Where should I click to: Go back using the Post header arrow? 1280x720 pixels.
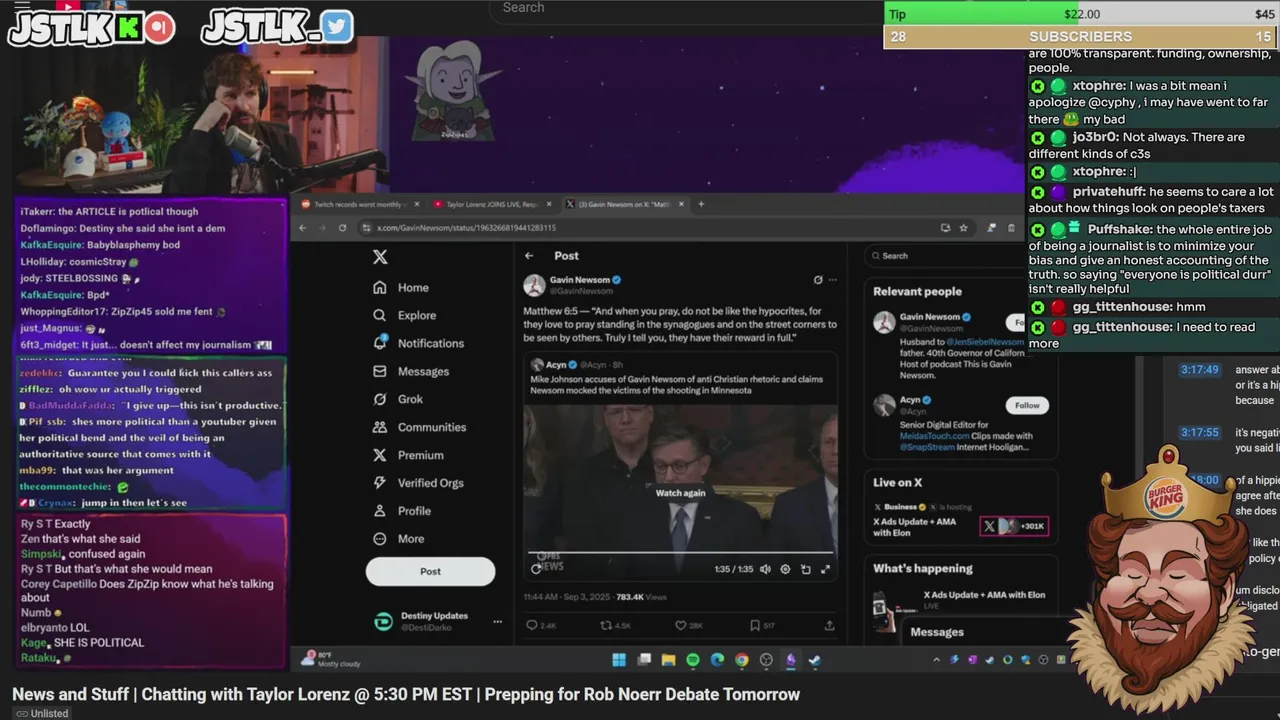pos(529,256)
